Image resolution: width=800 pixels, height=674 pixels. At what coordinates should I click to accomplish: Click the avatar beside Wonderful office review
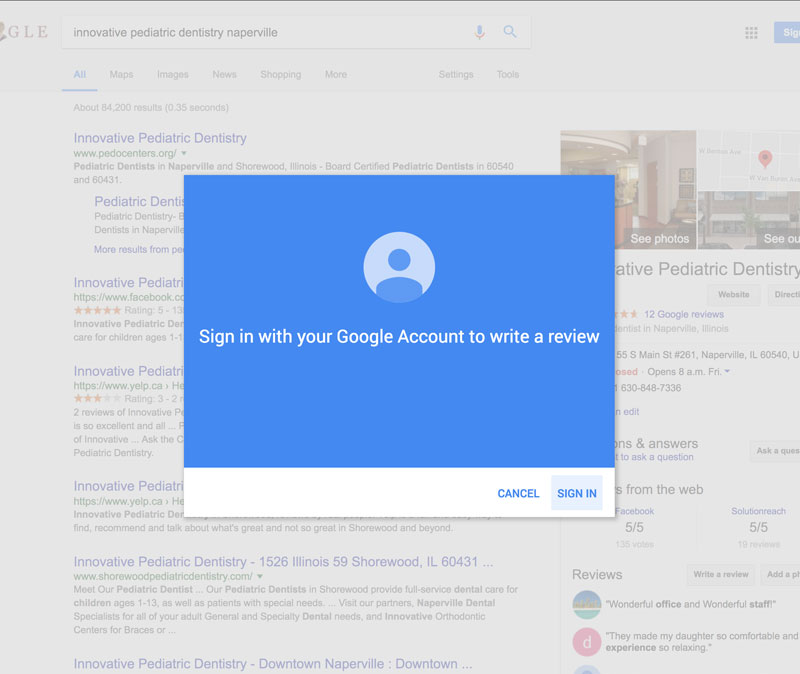pyautogui.click(x=587, y=605)
